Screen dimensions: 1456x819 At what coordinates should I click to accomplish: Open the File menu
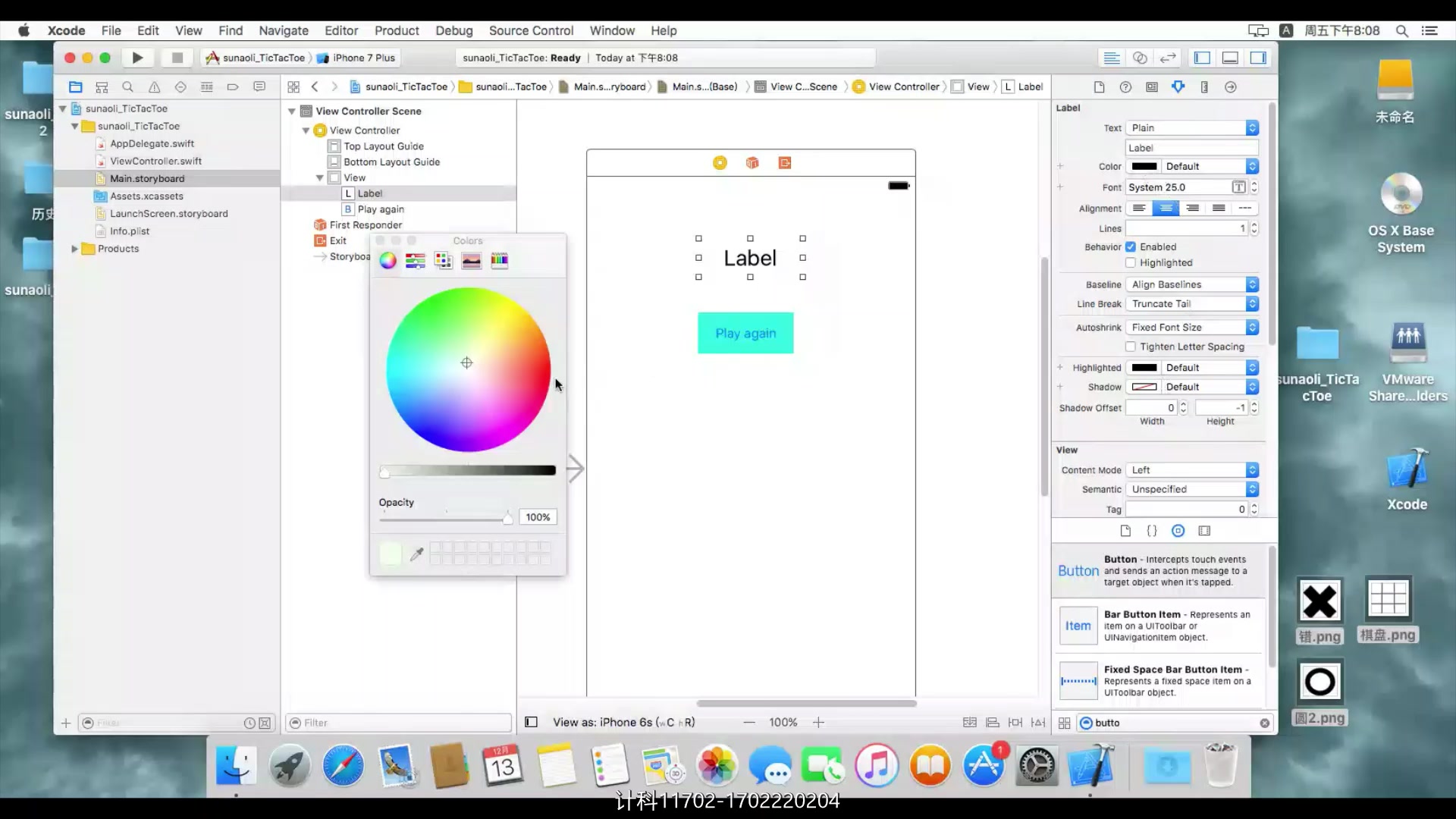111,30
